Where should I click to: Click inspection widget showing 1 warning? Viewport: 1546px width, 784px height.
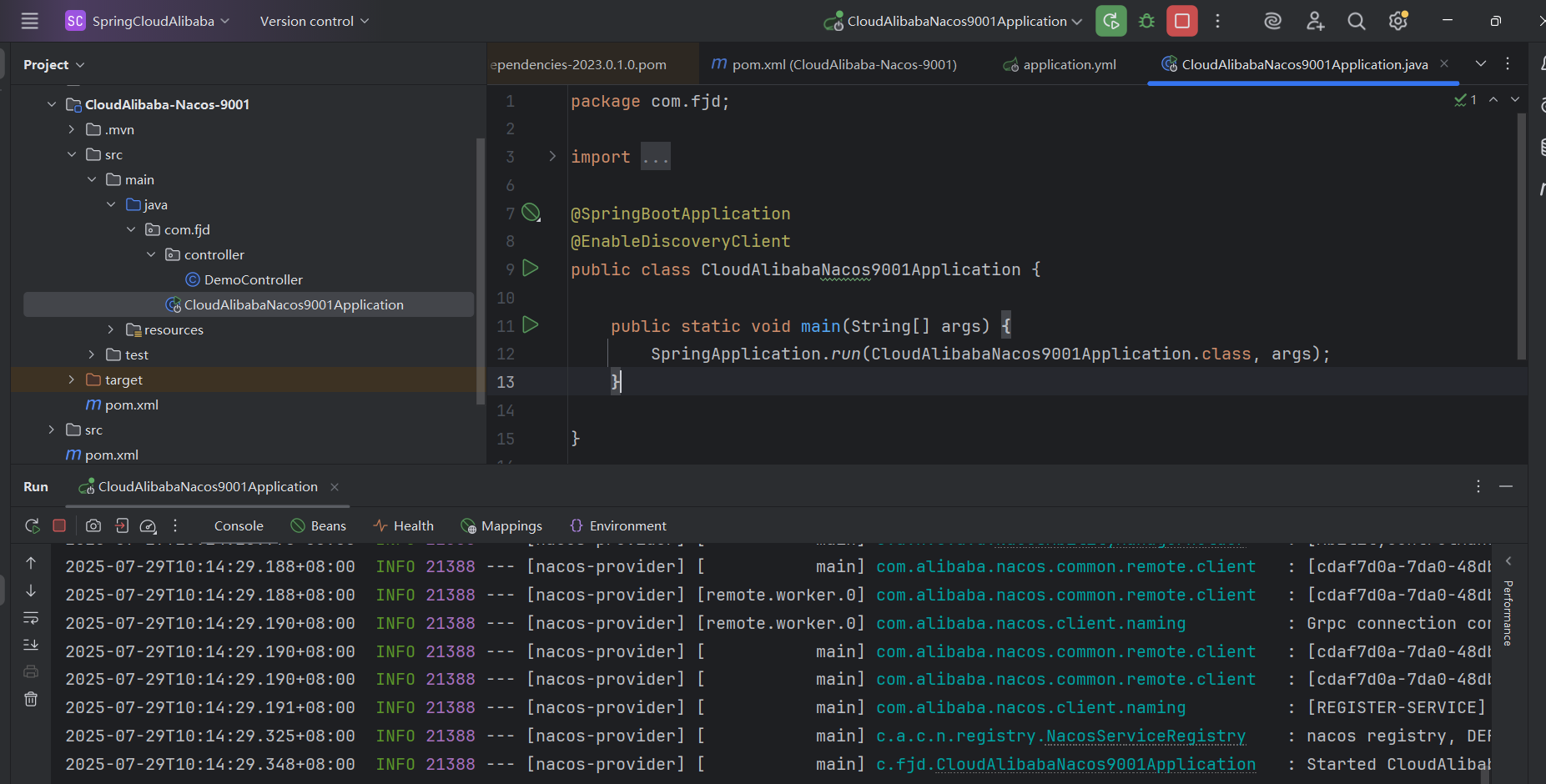click(x=1466, y=100)
